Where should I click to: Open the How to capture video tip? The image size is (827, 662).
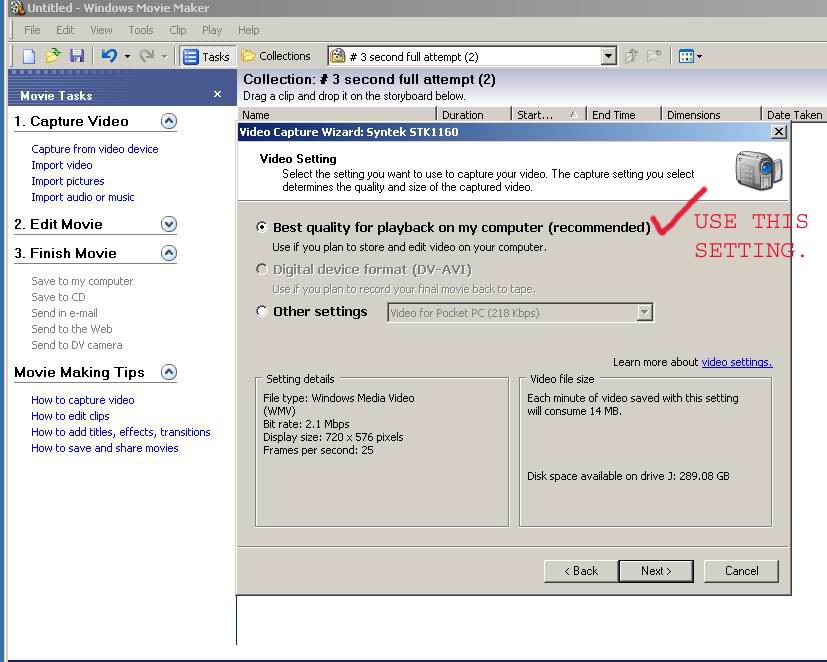(x=83, y=400)
